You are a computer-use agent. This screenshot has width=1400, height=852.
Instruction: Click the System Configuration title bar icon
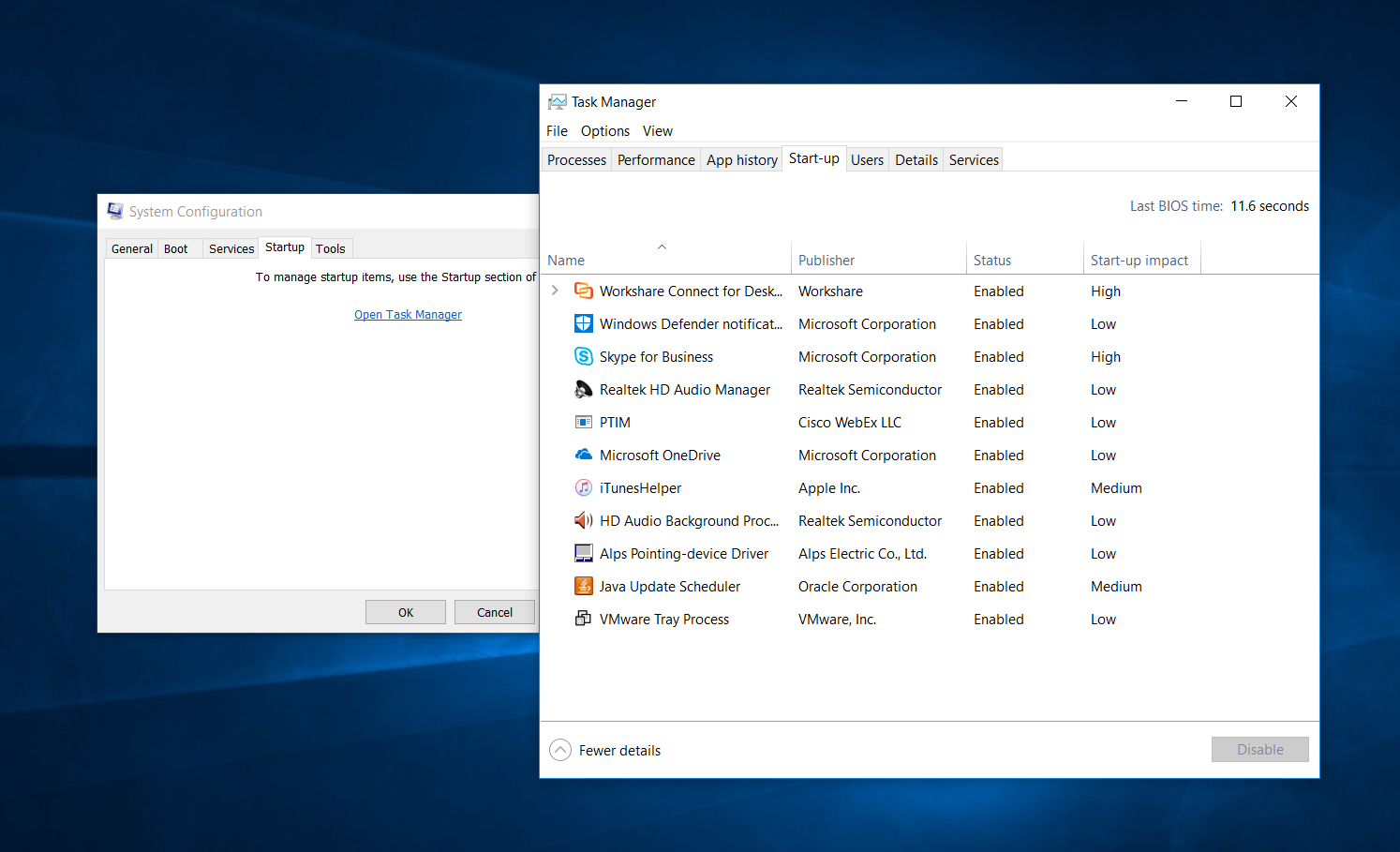[115, 211]
